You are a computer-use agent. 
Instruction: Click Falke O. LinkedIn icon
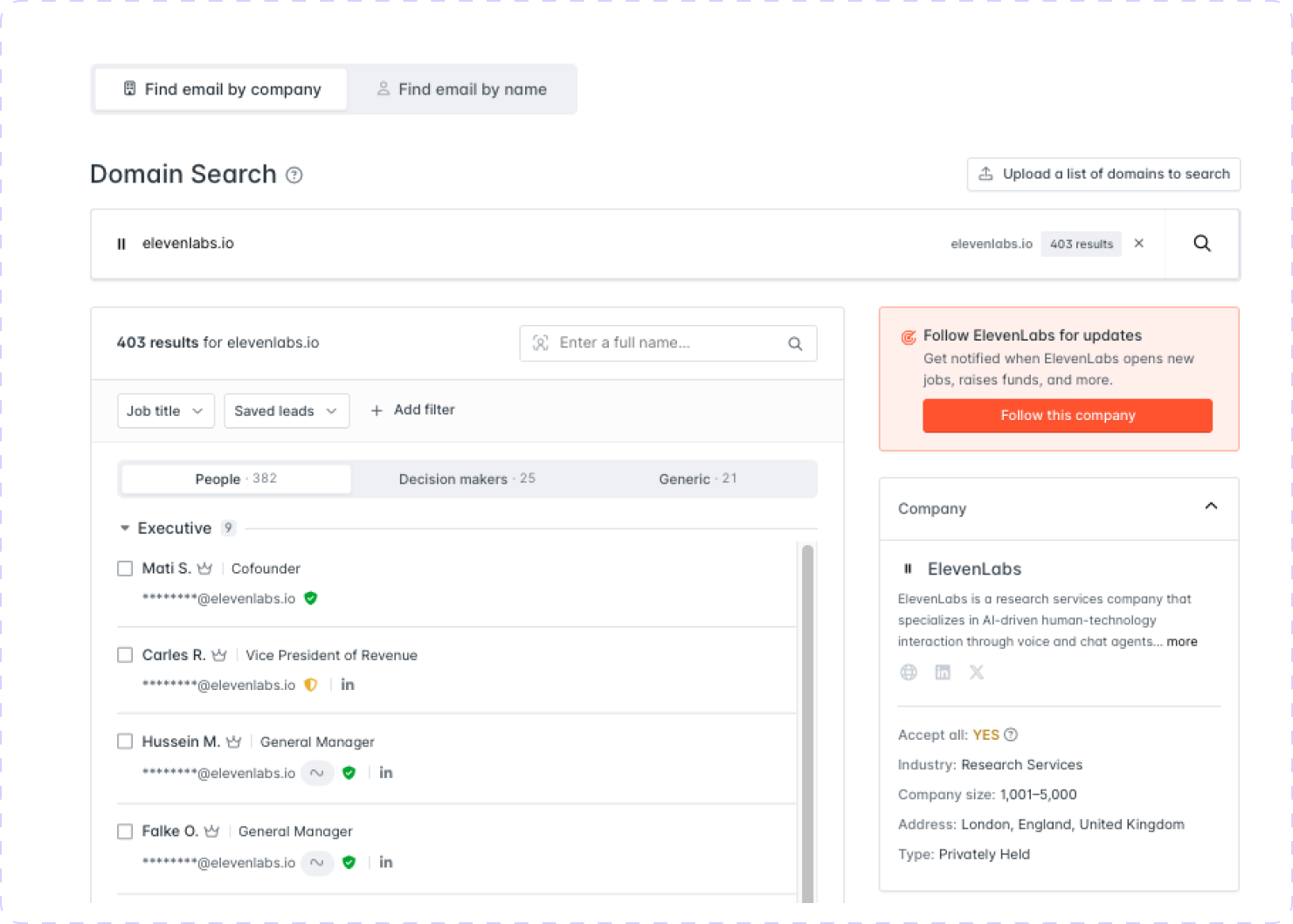(x=386, y=862)
